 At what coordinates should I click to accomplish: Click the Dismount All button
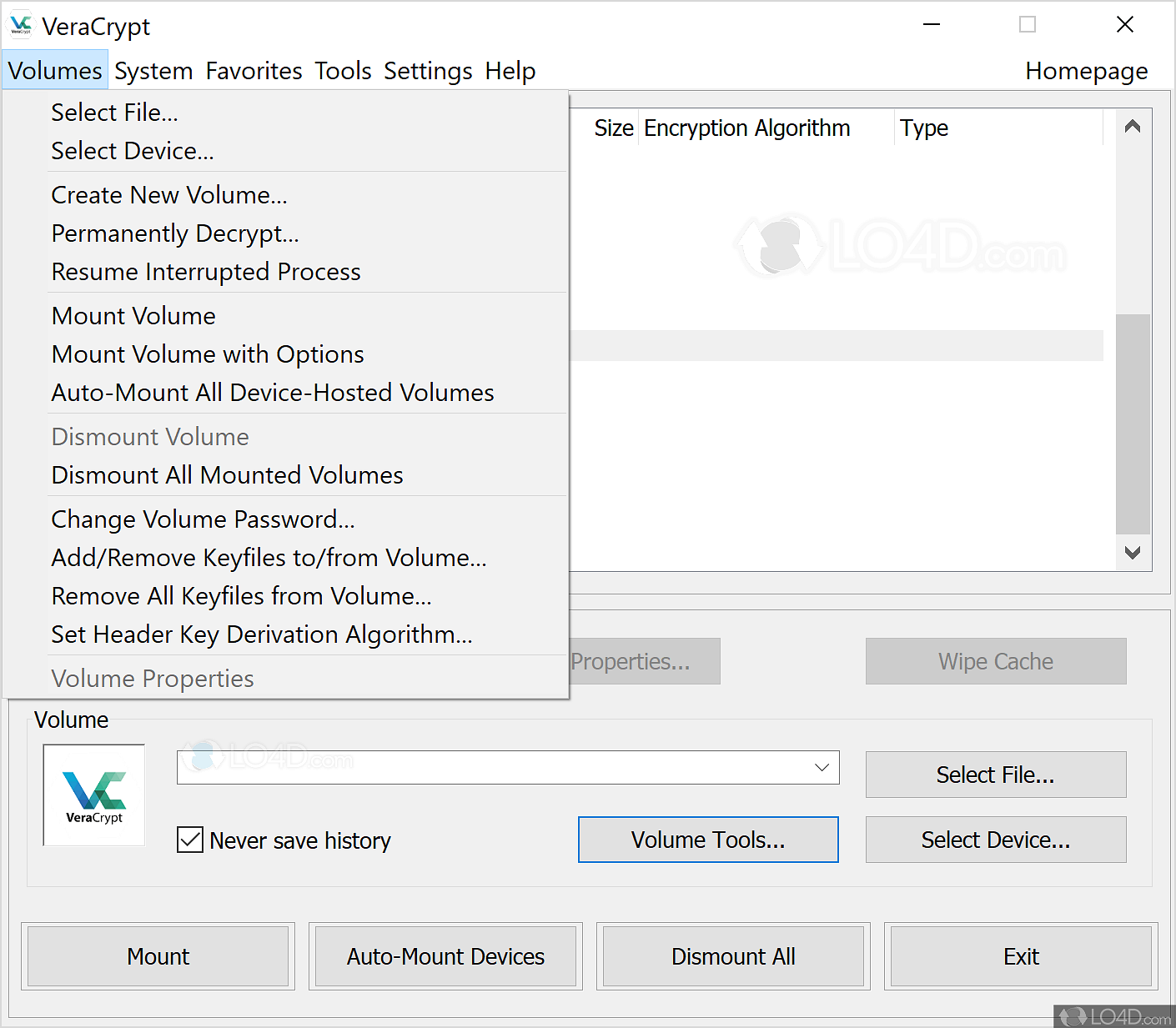[x=734, y=956]
